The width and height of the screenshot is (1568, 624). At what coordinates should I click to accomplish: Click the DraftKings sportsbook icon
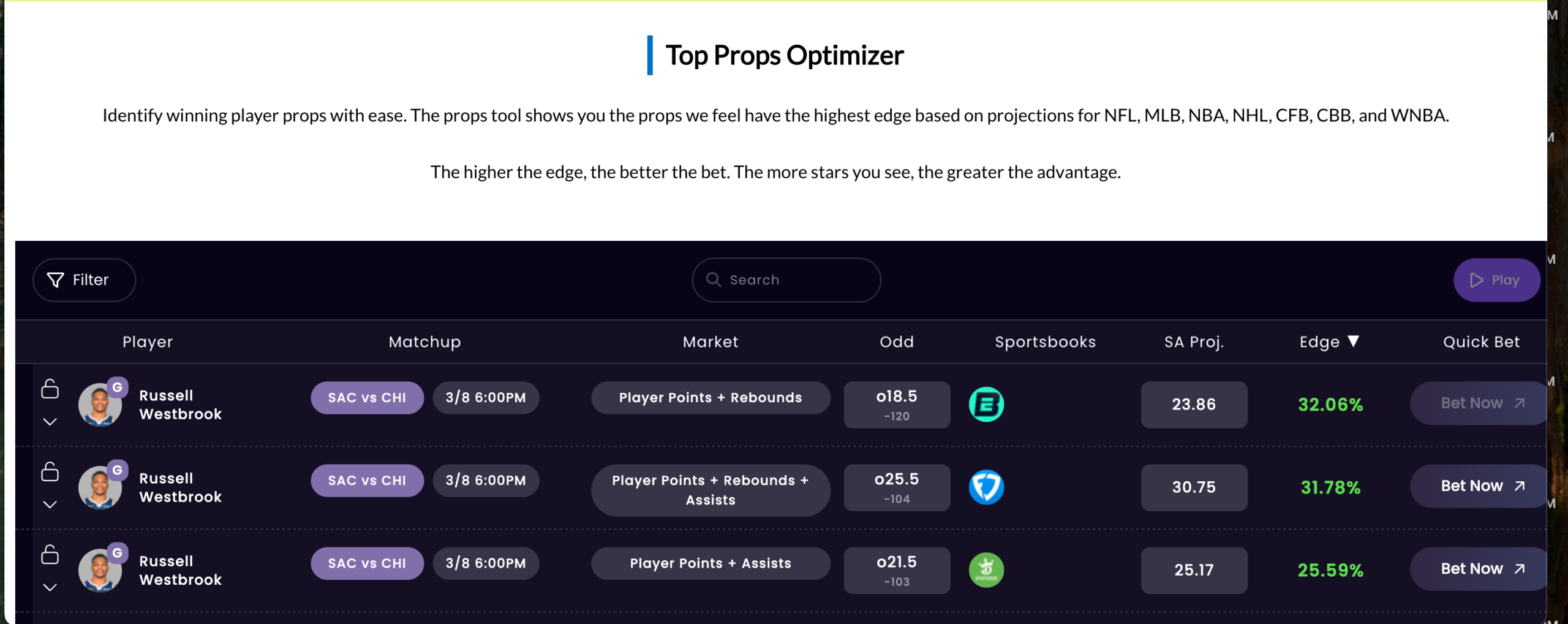click(x=986, y=570)
